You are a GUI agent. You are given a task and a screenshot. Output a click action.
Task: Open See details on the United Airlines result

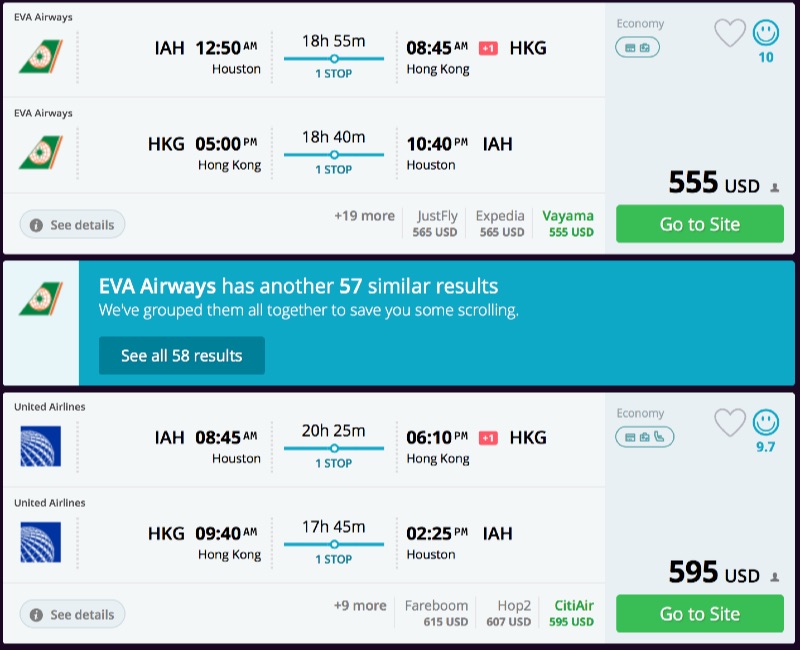(72, 614)
